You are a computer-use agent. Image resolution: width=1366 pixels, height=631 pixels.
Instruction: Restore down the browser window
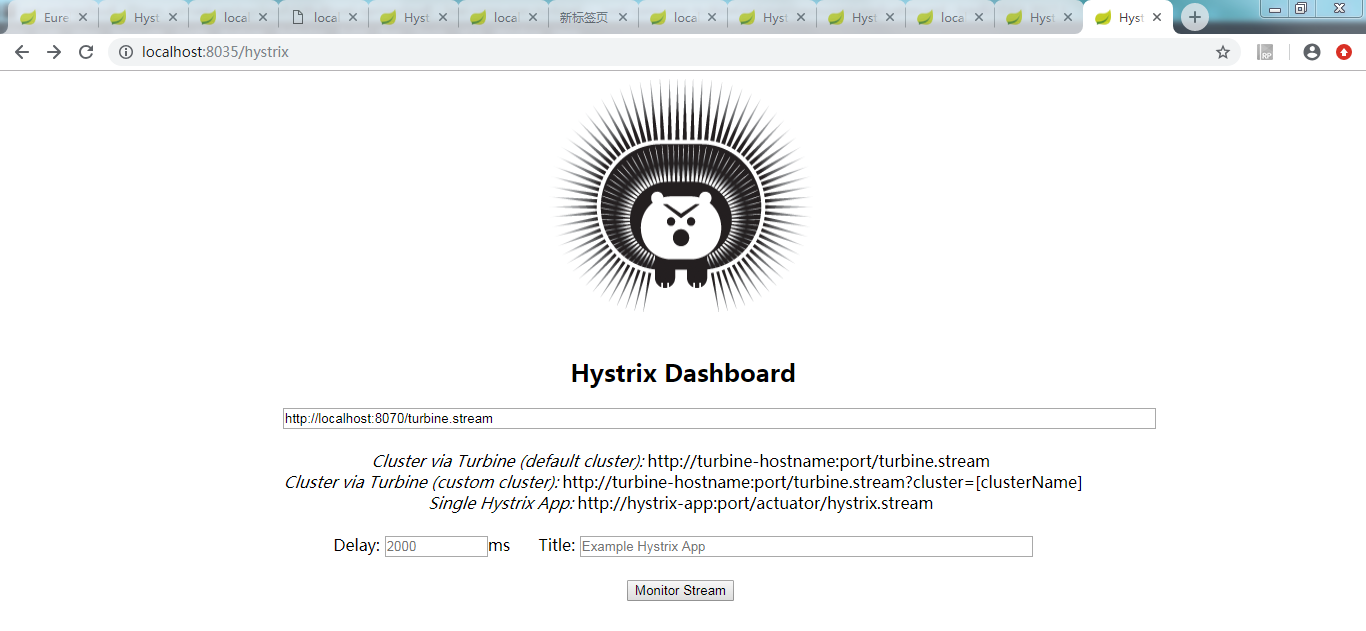tap(1301, 9)
